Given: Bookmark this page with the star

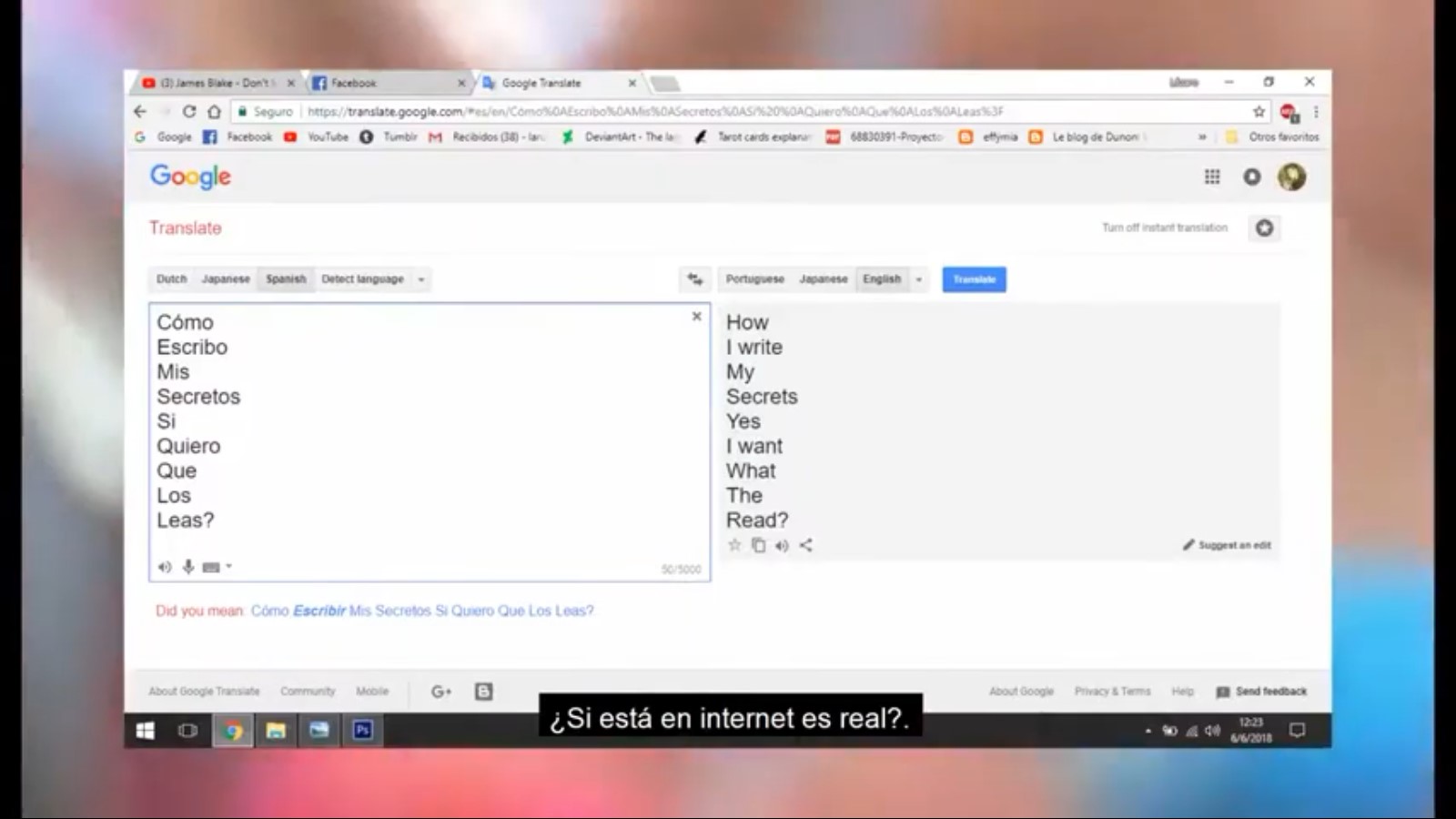Looking at the screenshot, I should [x=1259, y=112].
